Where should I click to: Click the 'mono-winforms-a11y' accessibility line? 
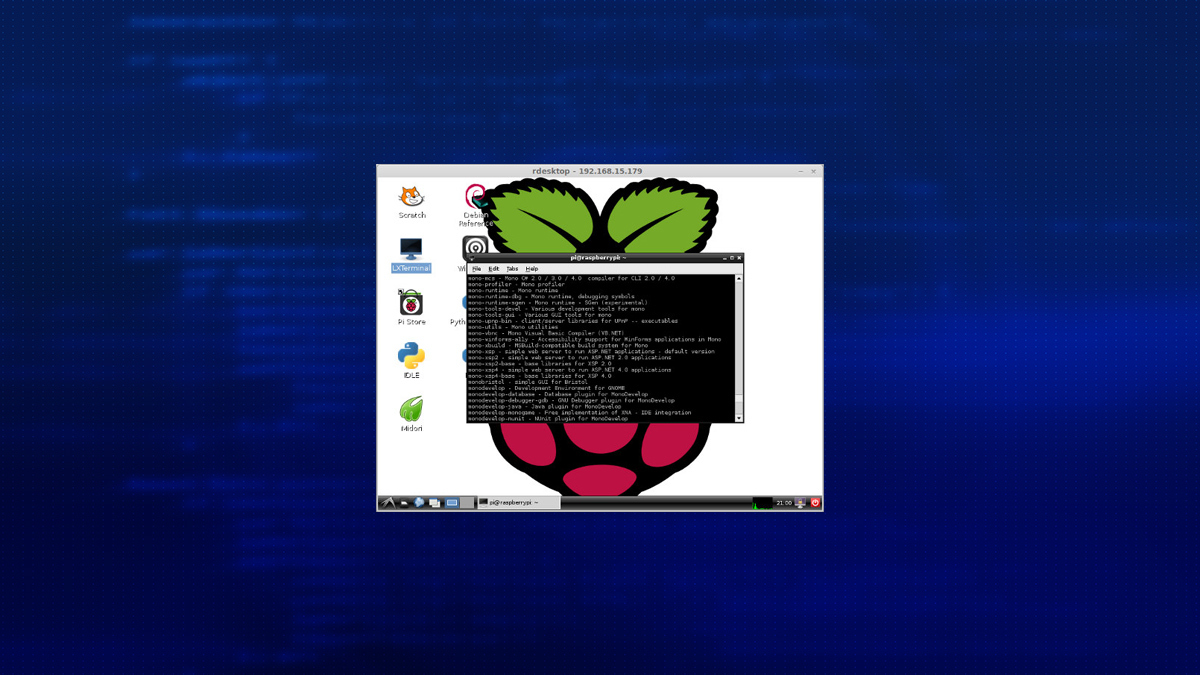(594, 339)
